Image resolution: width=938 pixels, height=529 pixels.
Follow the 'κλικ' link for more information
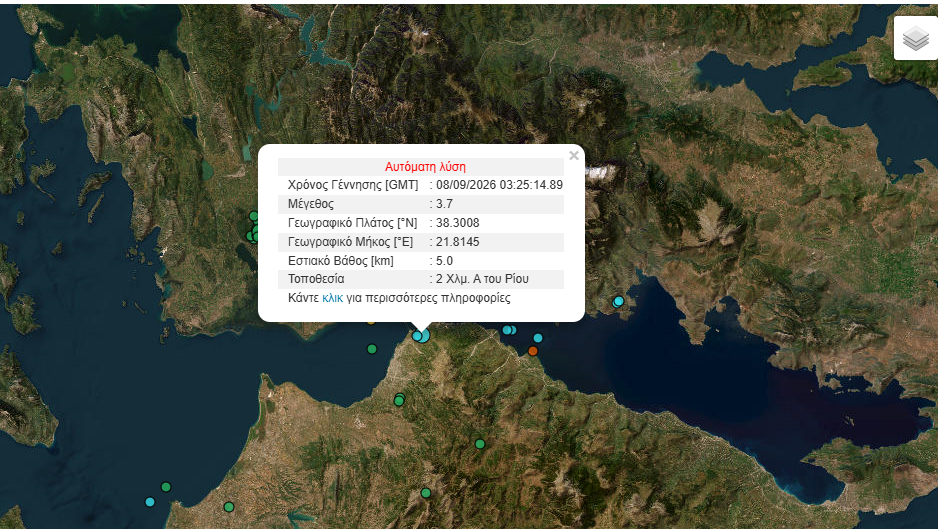(x=332, y=298)
